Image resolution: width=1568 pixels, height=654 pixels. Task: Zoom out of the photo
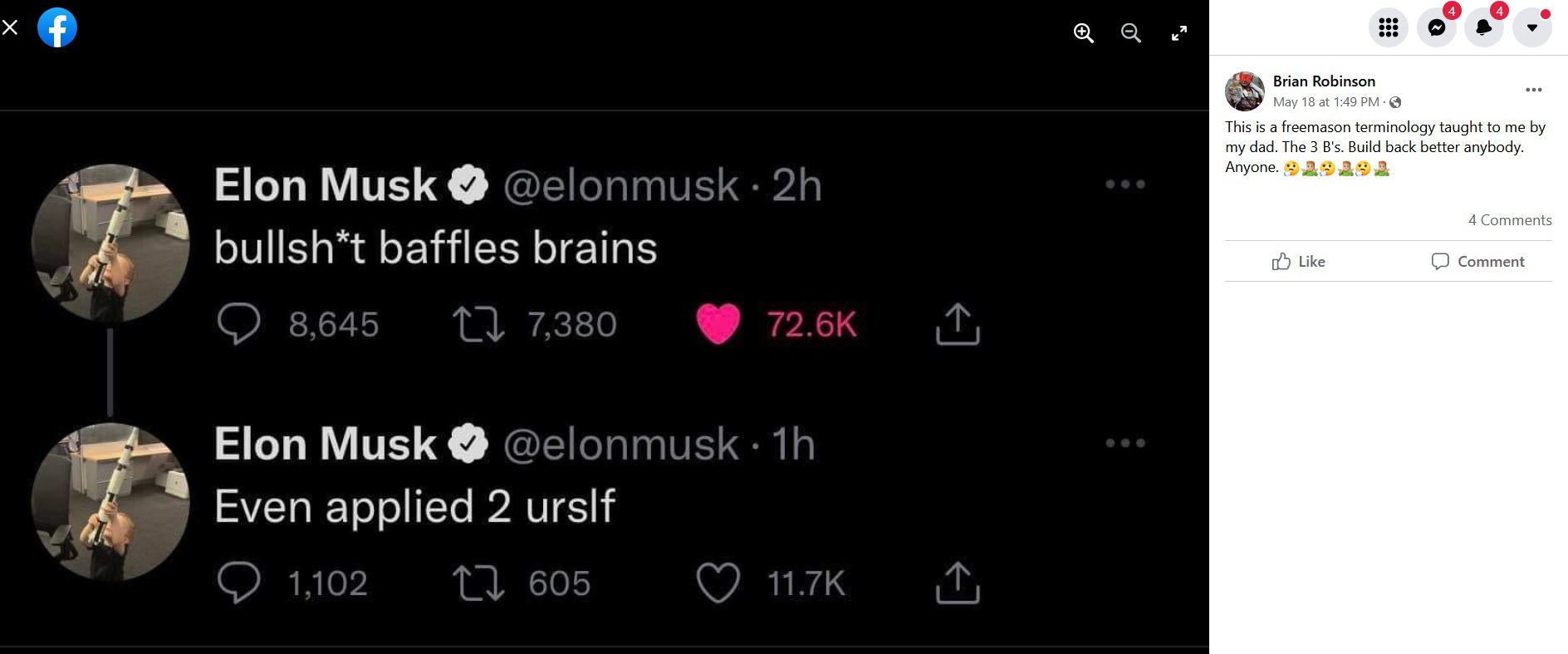[x=1130, y=33]
